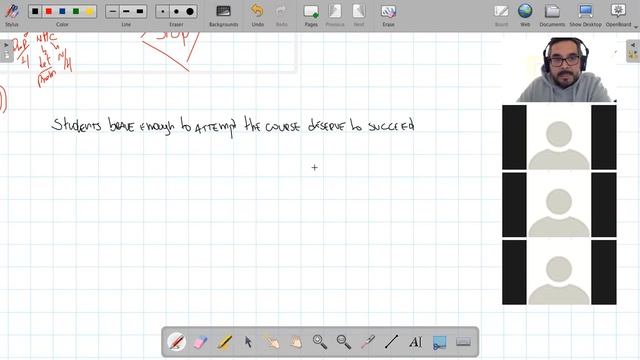
Task: Switch to Web mode
Action: tap(525, 15)
